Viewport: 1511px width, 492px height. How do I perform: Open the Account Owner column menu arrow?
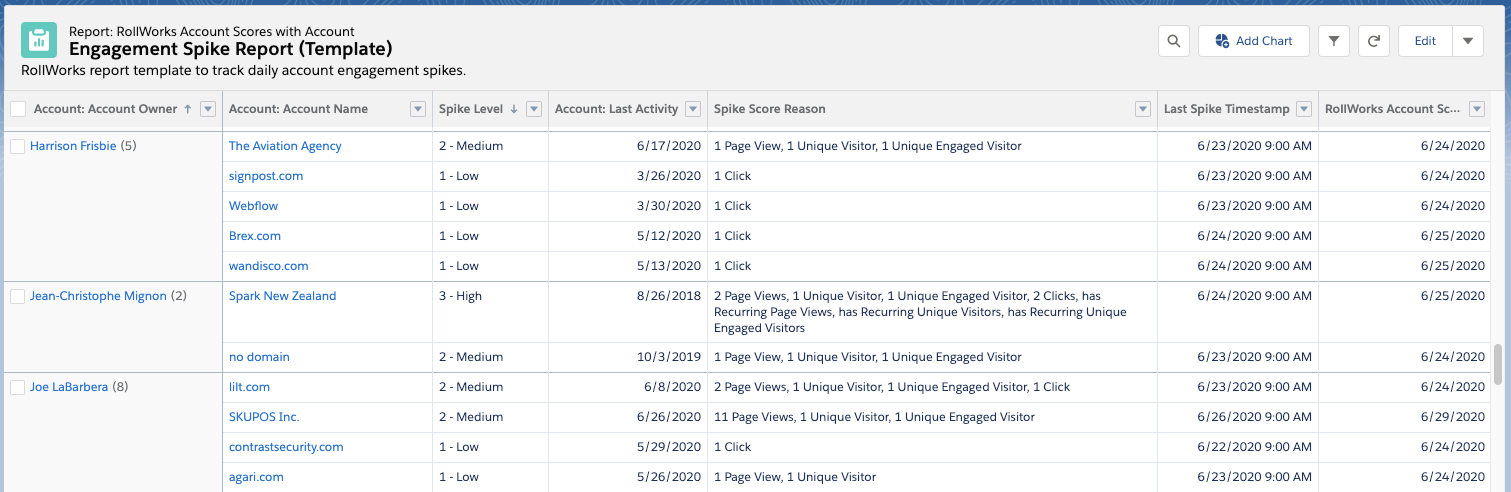(x=208, y=109)
